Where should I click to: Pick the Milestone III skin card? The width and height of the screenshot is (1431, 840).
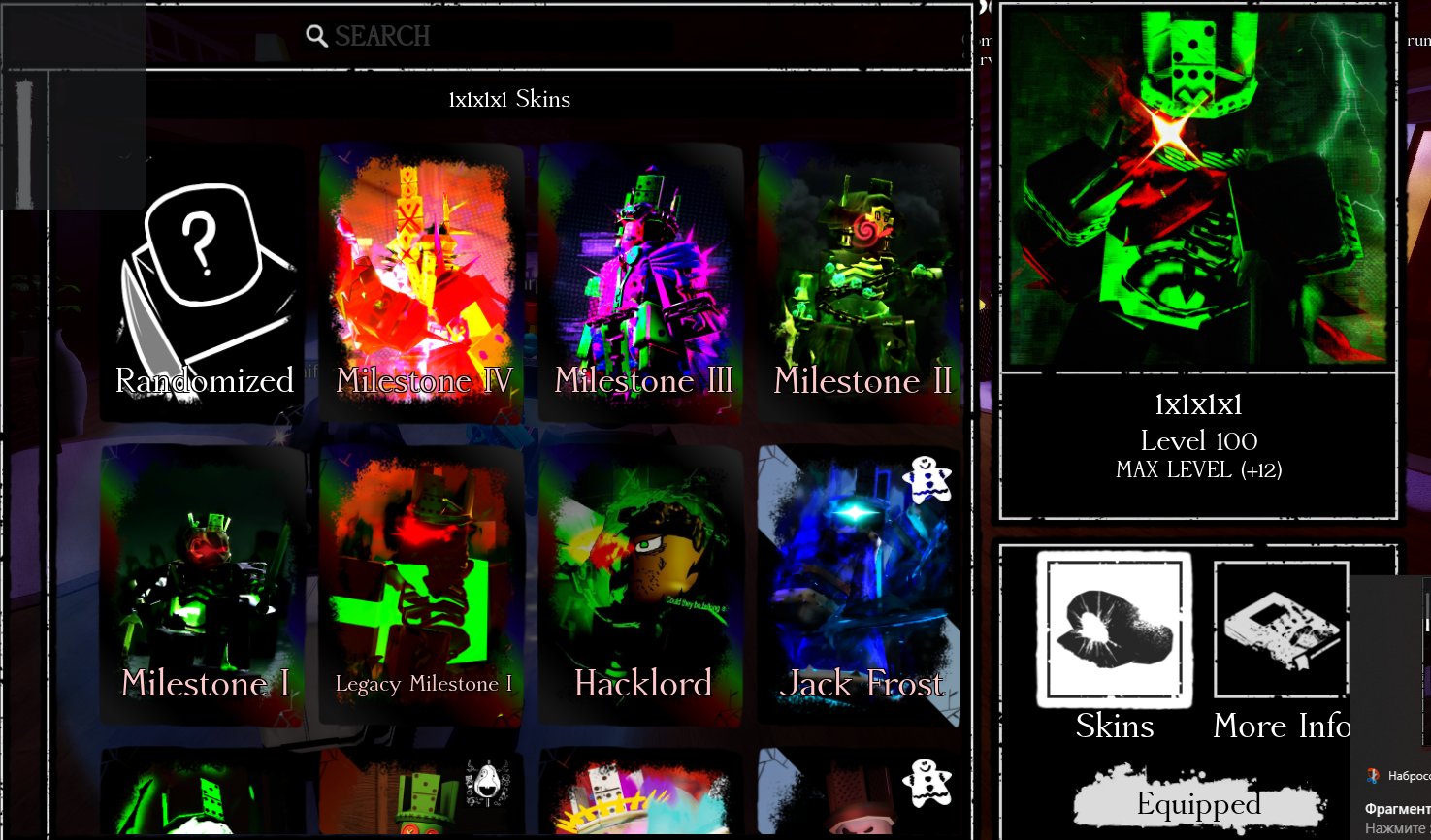(642, 283)
